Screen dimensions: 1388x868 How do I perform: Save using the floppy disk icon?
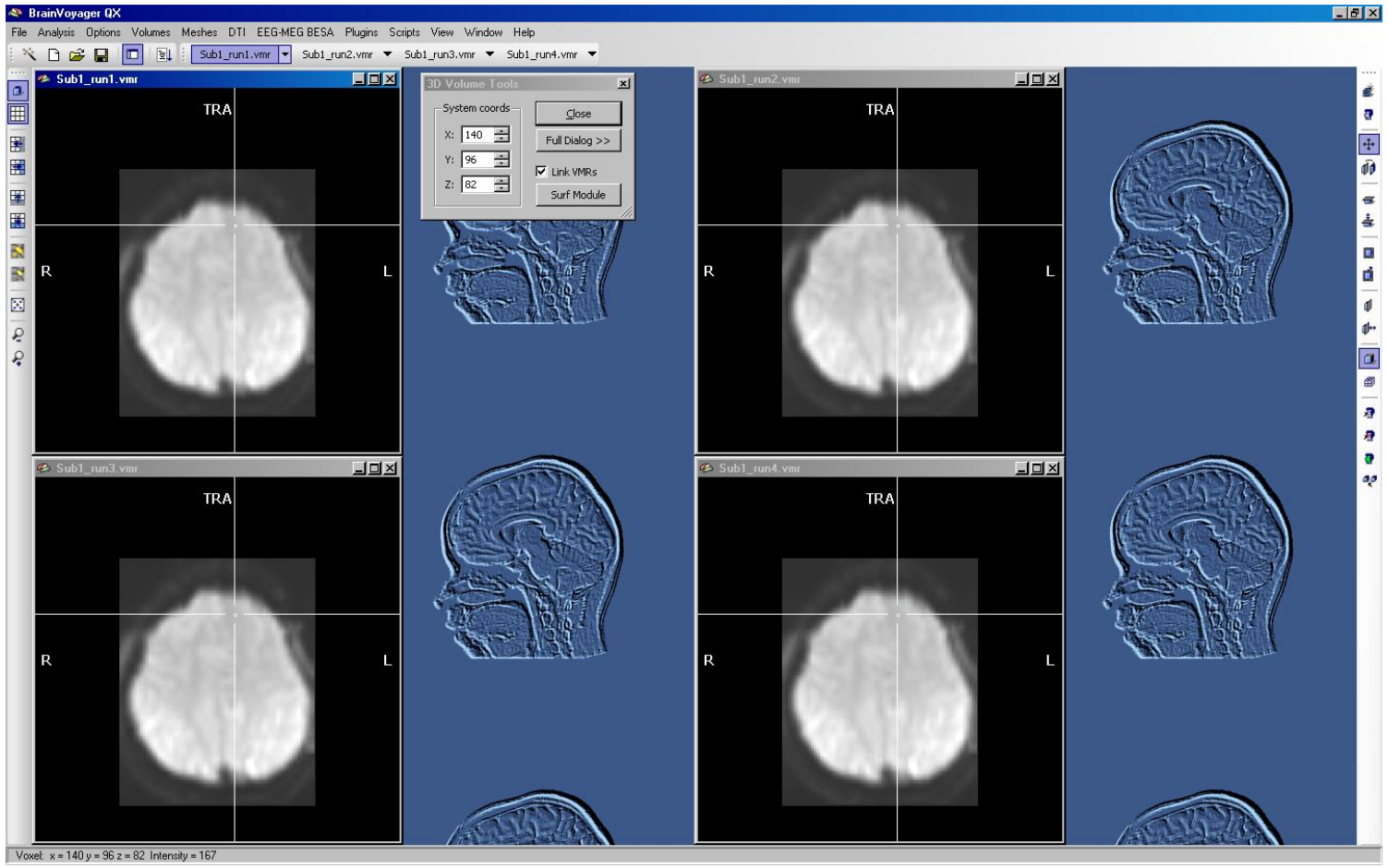[x=102, y=54]
